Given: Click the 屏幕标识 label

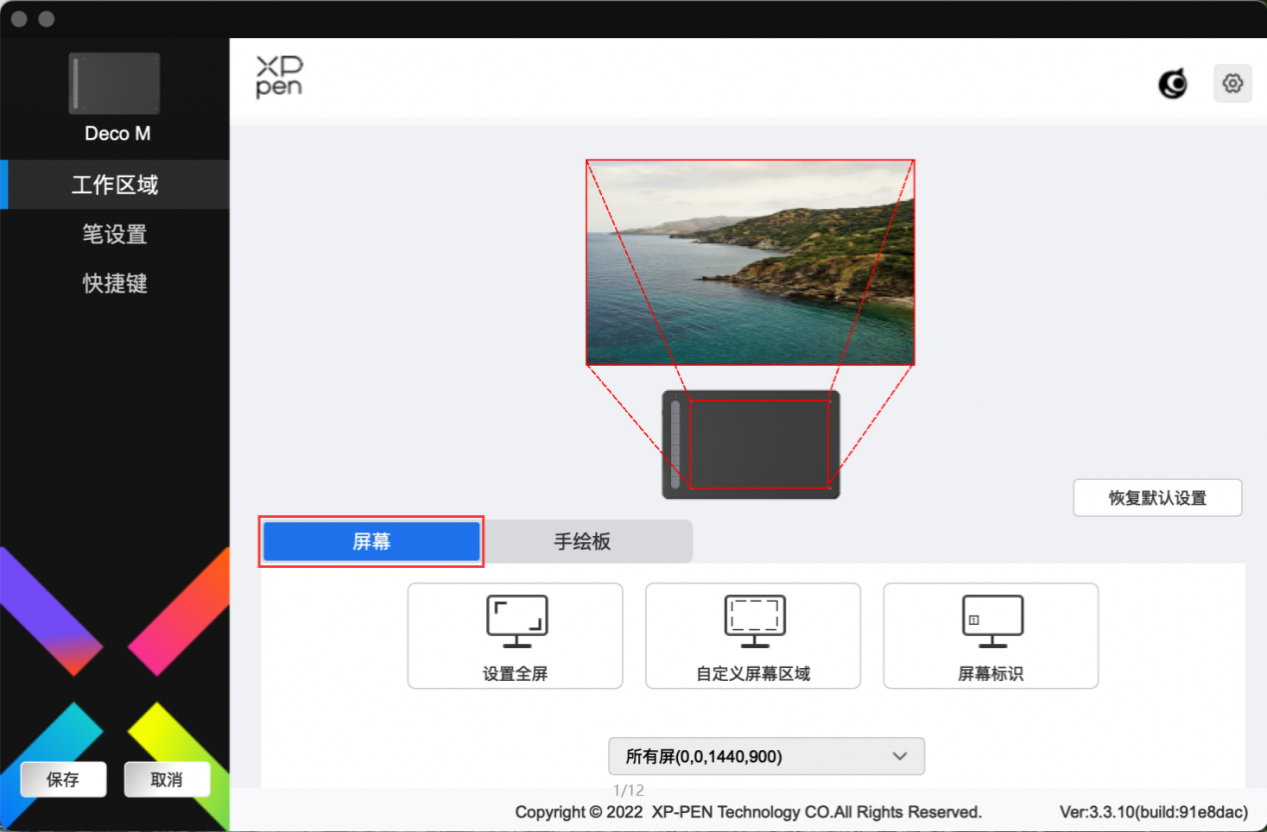Looking at the screenshot, I should pos(991,674).
